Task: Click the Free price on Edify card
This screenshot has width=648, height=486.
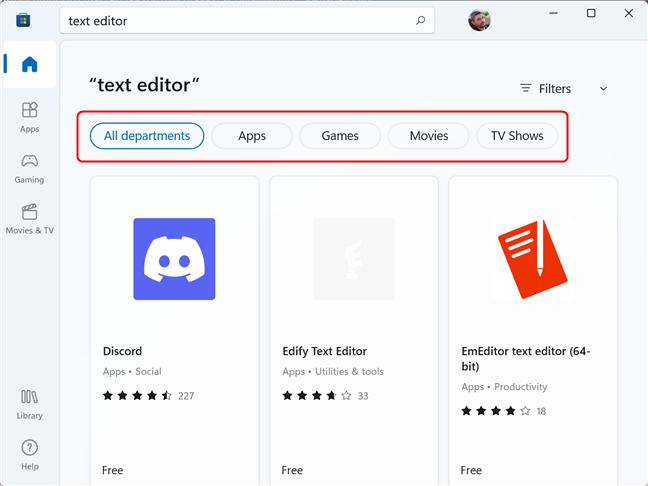Action: click(x=292, y=470)
